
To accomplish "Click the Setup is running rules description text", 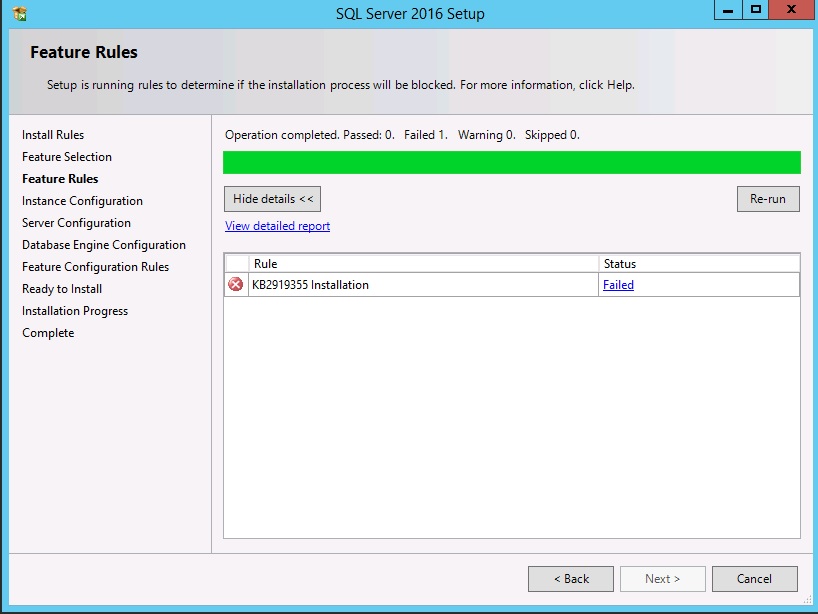I will pos(341,85).
